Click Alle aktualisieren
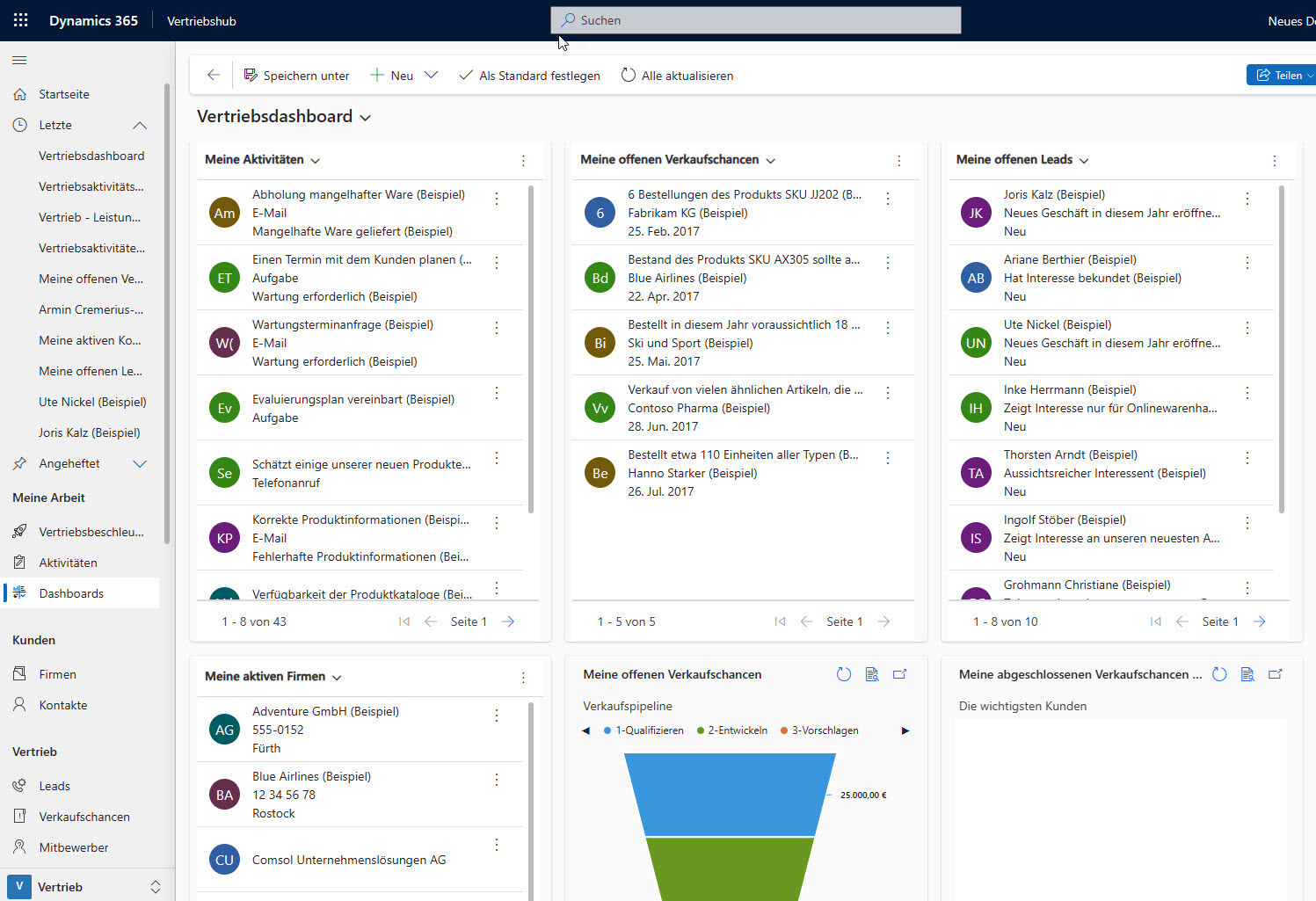The image size is (1316, 901). [677, 76]
